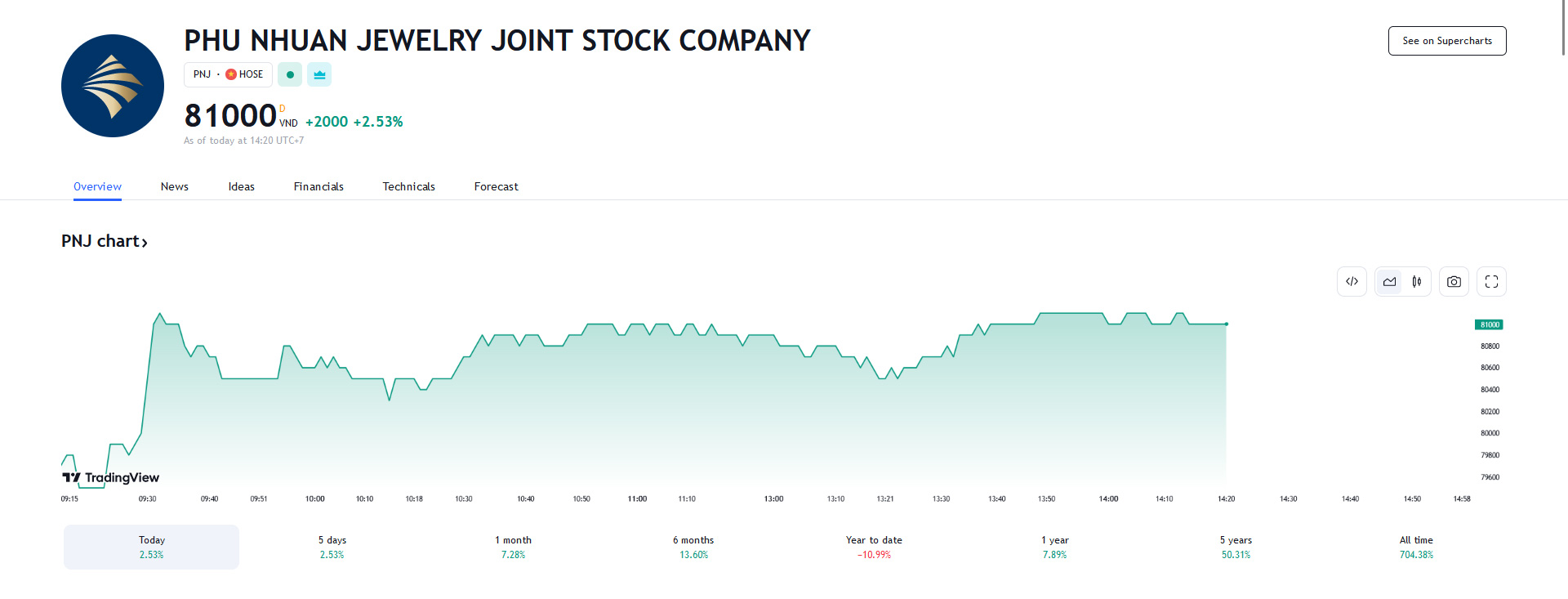
Task: Take a chart snapshot with the camera icon
Action: 1454,281
